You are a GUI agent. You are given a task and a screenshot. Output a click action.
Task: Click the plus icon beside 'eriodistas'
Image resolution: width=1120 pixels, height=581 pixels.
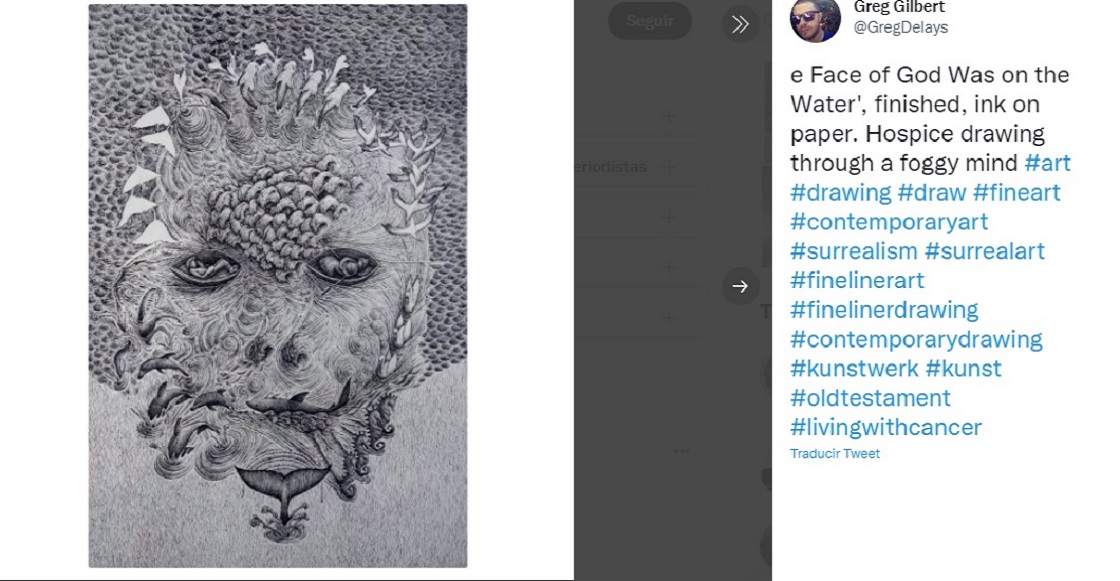(668, 167)
